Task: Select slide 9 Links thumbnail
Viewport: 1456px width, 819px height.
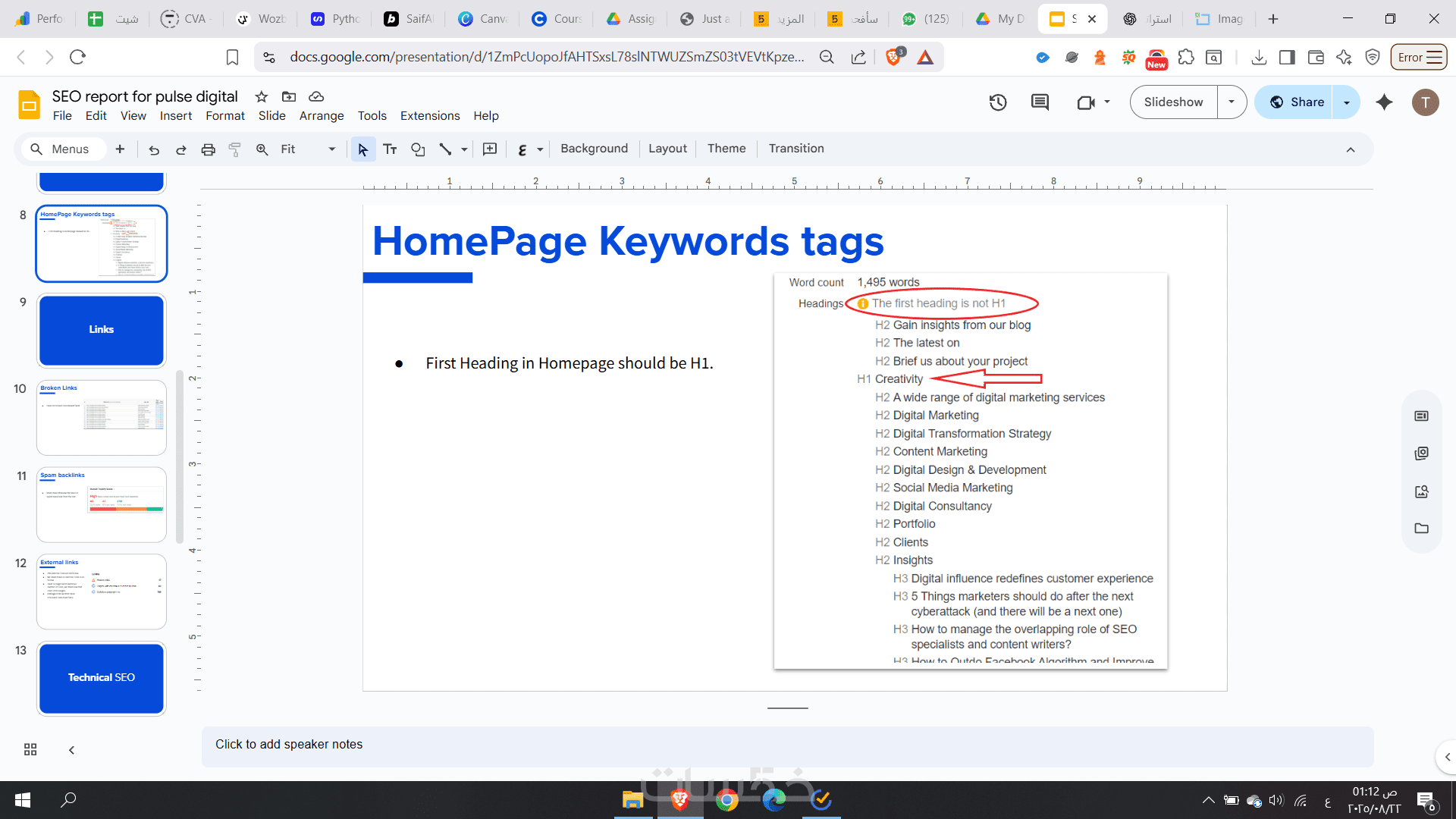Action: click(102, 330)
